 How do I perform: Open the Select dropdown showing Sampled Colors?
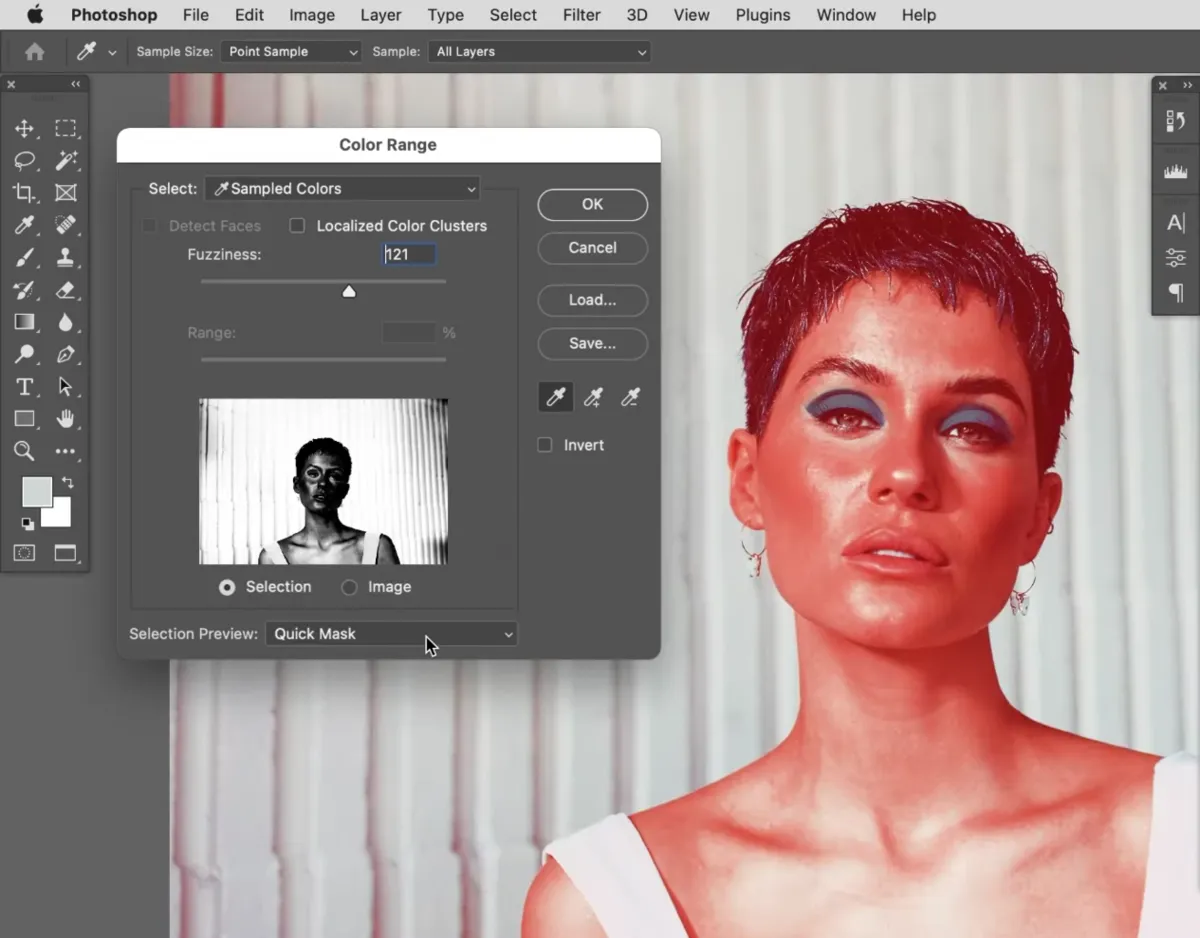click(x=342, y=188)
